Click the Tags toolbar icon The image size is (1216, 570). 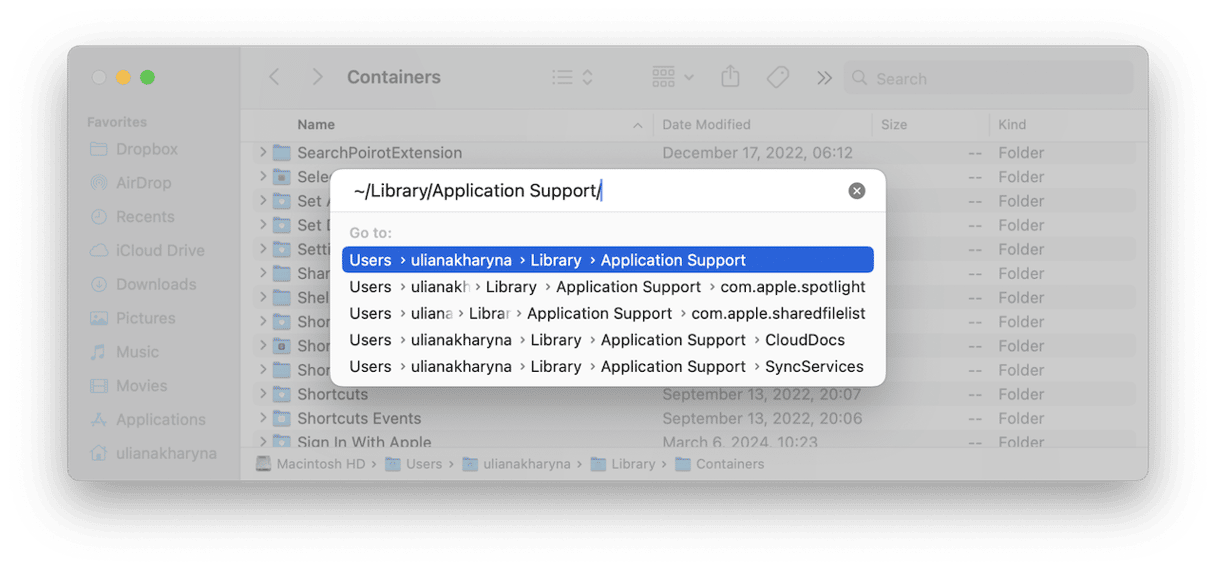click(778, 77)
